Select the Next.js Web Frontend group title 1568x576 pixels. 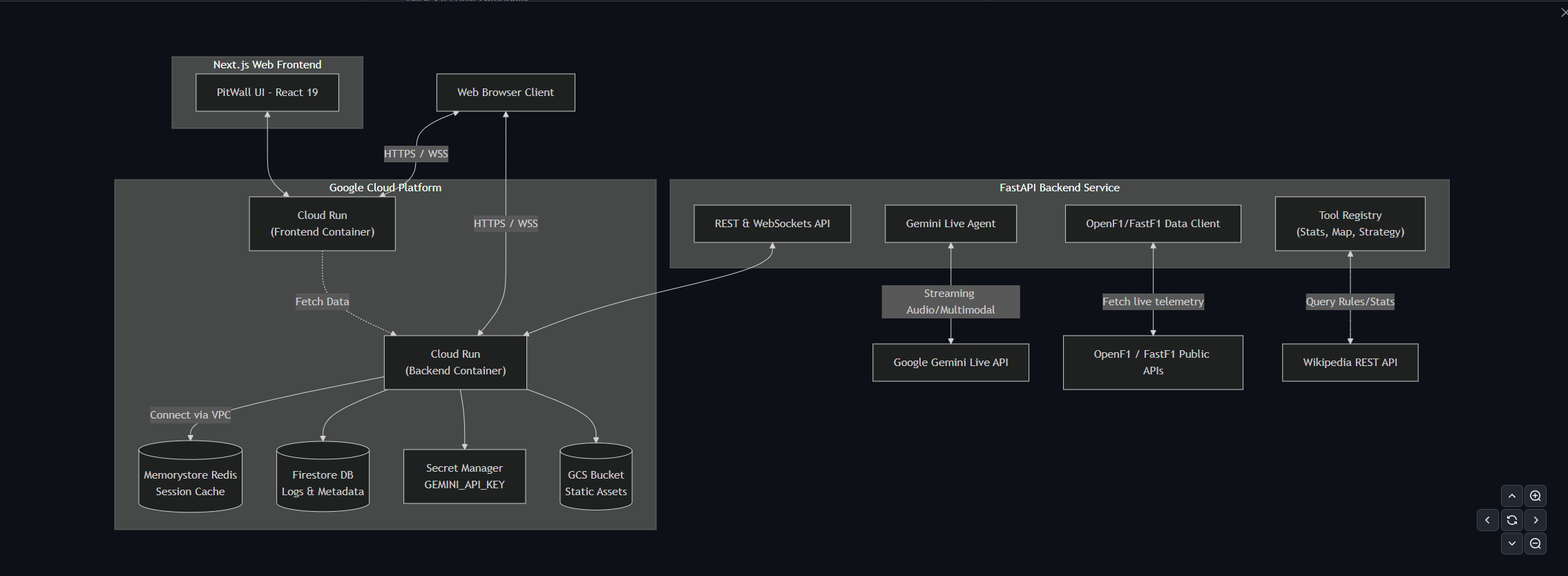coord(267,65)
